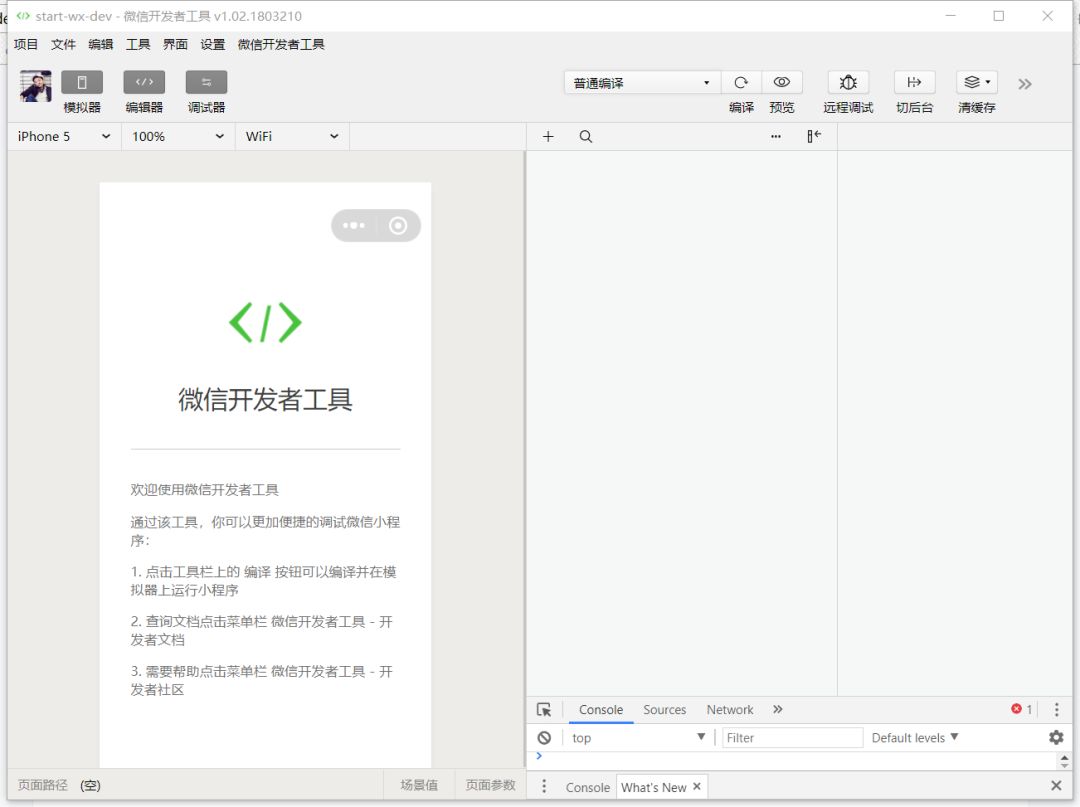Click the plus add file icon
The height and width of the screenshot is (807, 1080).
(548, 136)
